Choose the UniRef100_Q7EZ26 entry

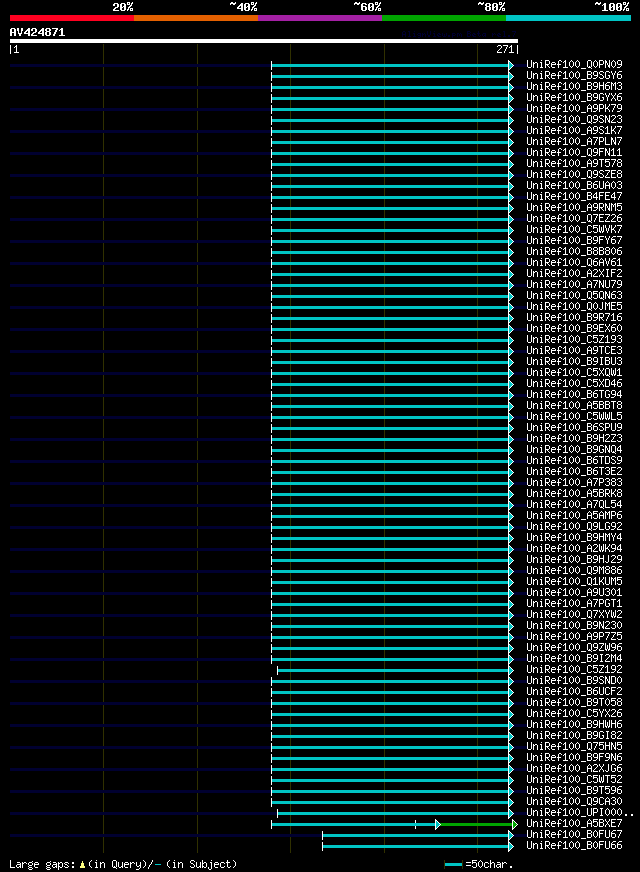574,219
